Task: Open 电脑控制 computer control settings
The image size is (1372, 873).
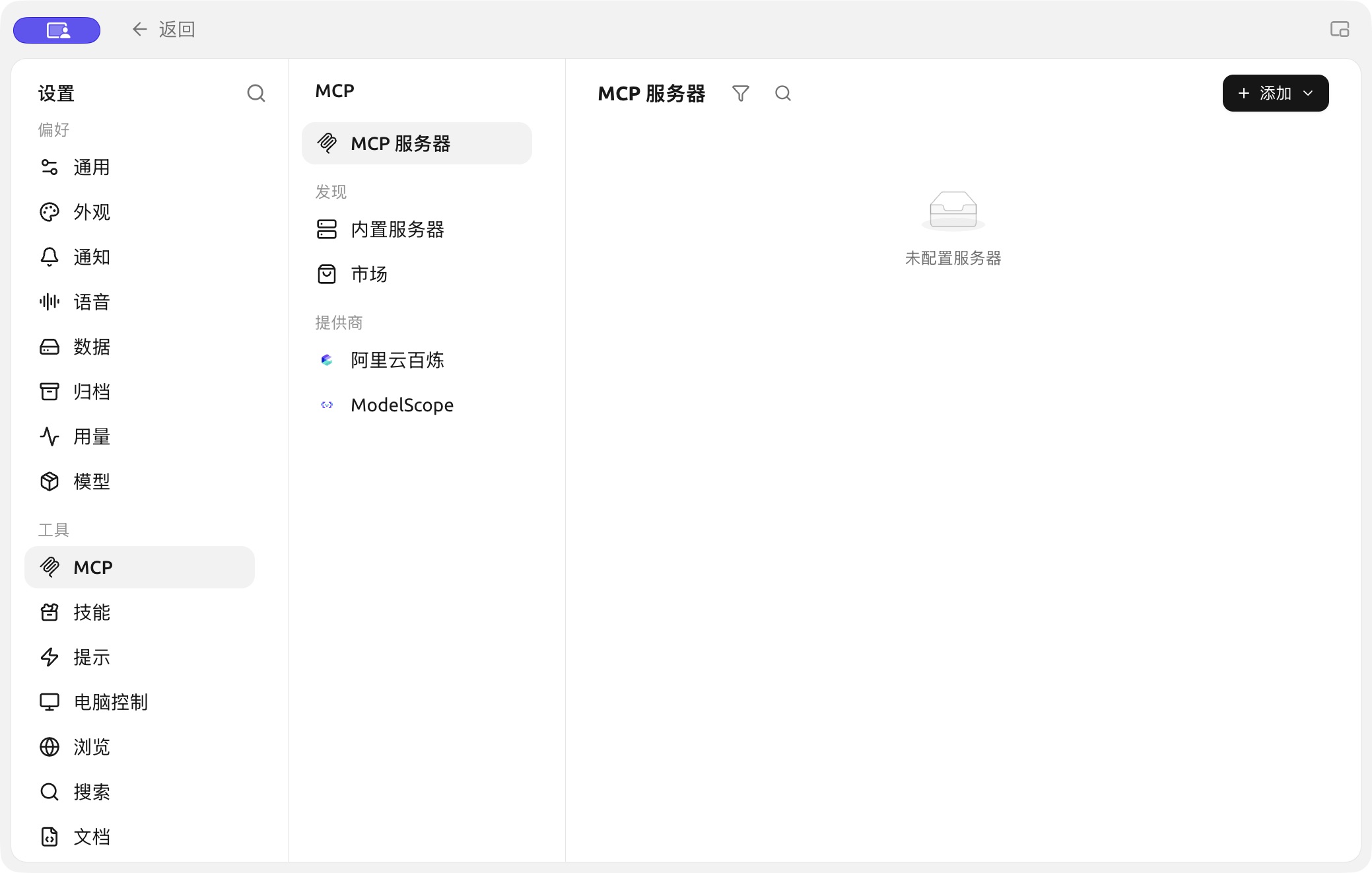Action: [139, 702]
